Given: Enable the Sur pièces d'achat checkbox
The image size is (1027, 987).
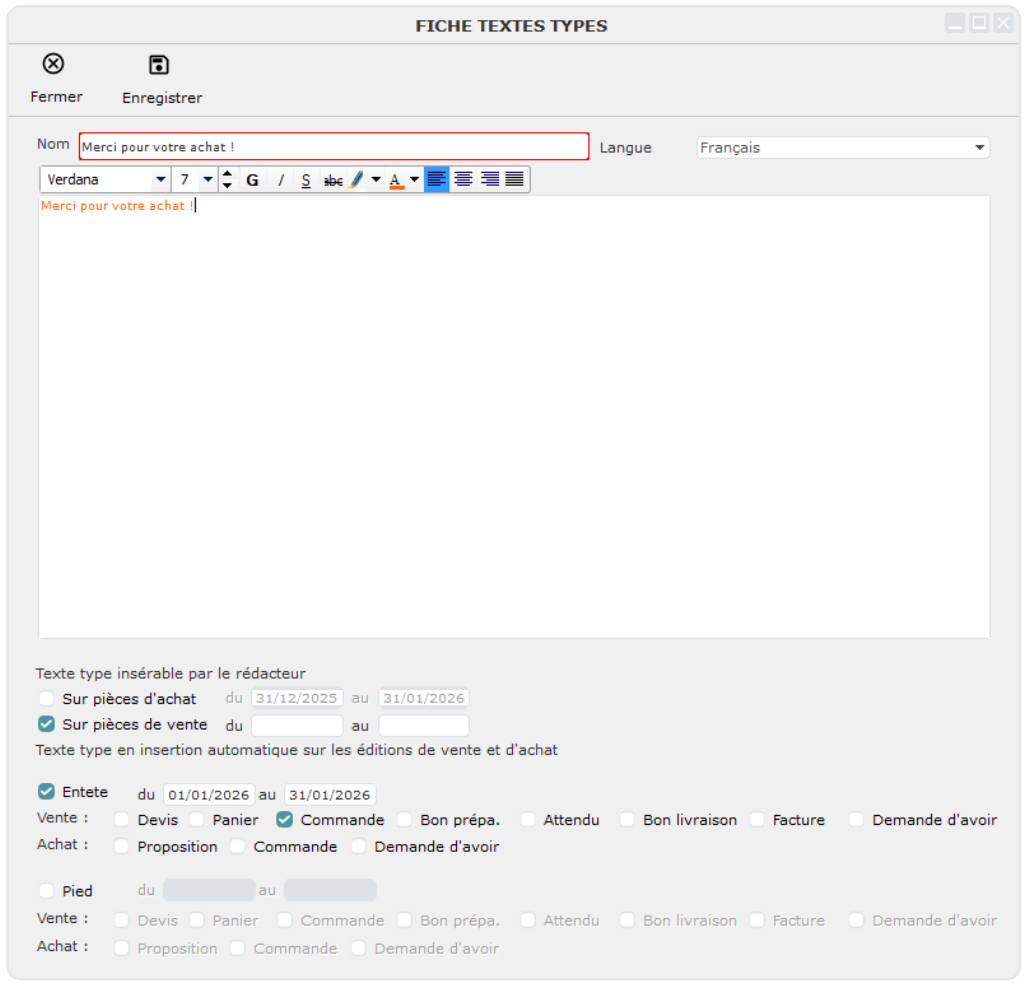Looking at the screenshot, I should click(46, 699).
